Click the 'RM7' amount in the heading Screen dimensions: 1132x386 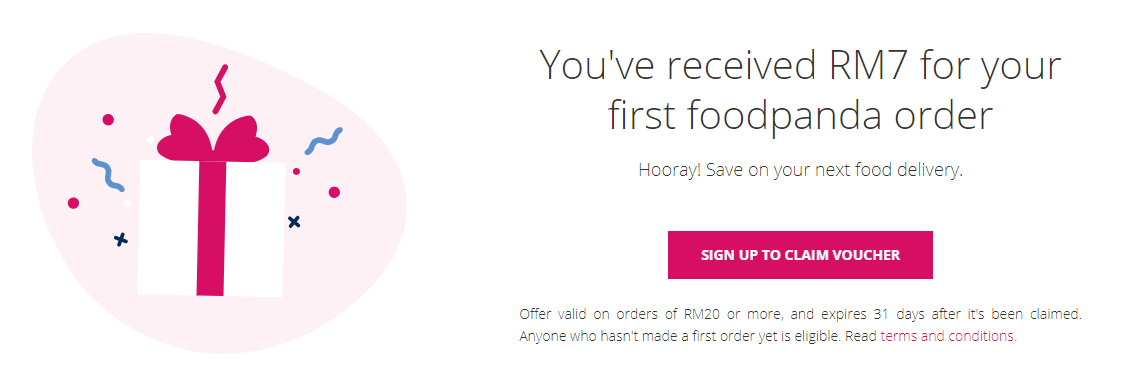coord(871,65)
